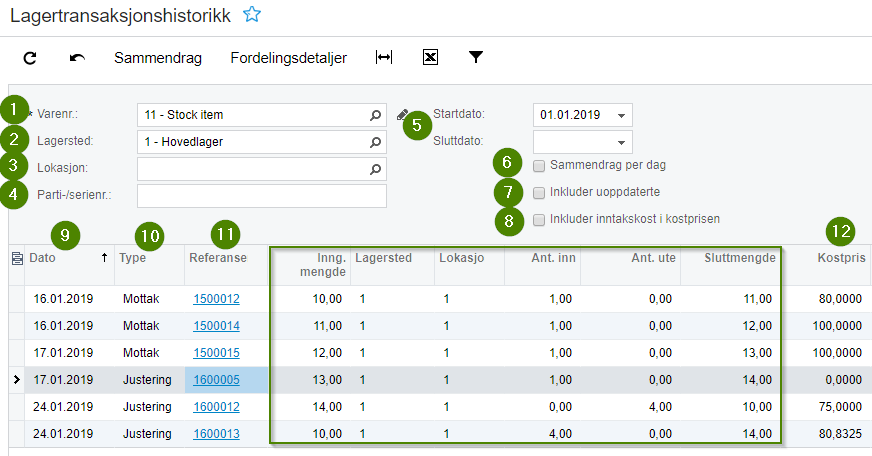Open the Varenr. lookup magnifier
This screenshot has width=872, height=456.
[x=375, y=115]
